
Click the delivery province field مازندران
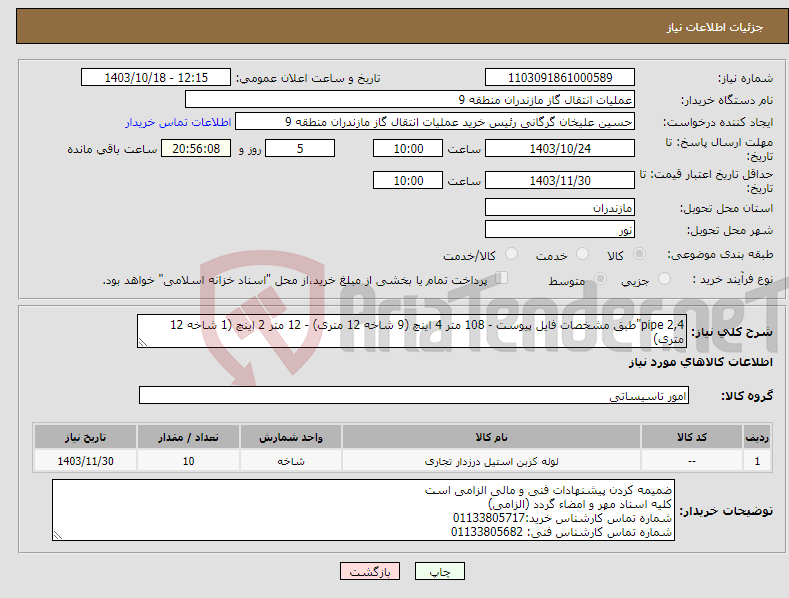[x=560, y=207]
